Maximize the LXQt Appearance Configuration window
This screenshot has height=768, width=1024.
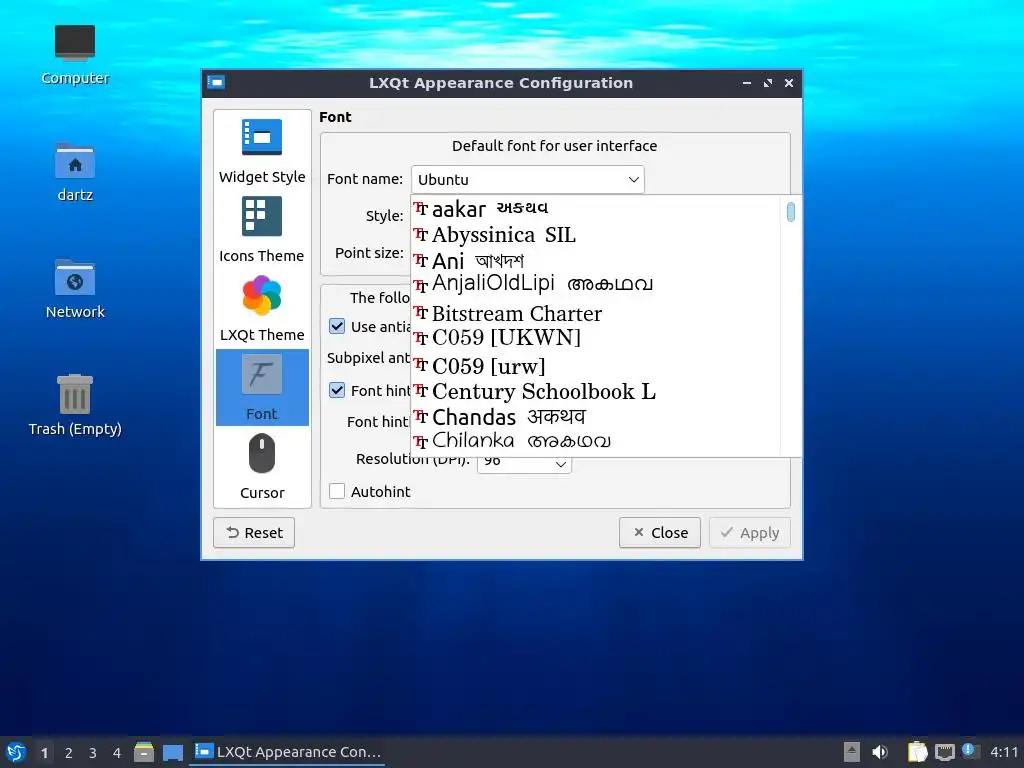pos(768,83)
